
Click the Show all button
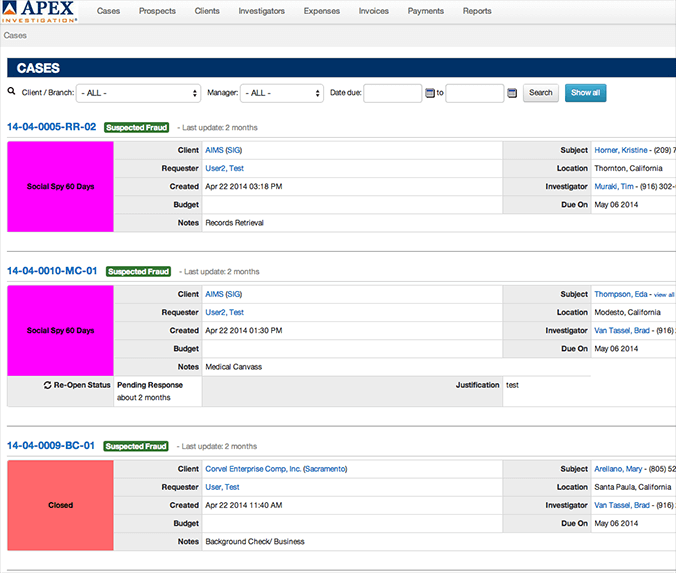[x=585, y=93]
